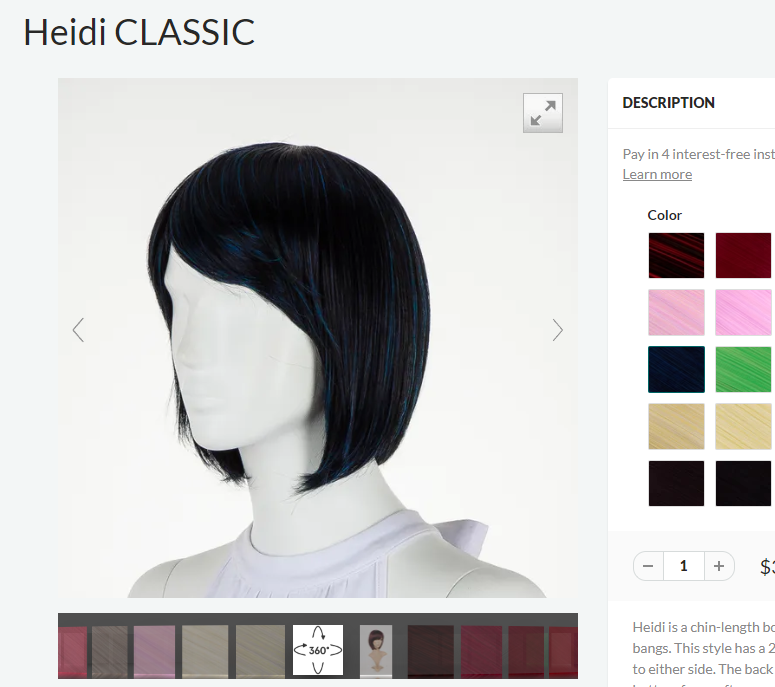Pick the golden blonde color swatch
The image size is (775, 687).
pos(676,426)
